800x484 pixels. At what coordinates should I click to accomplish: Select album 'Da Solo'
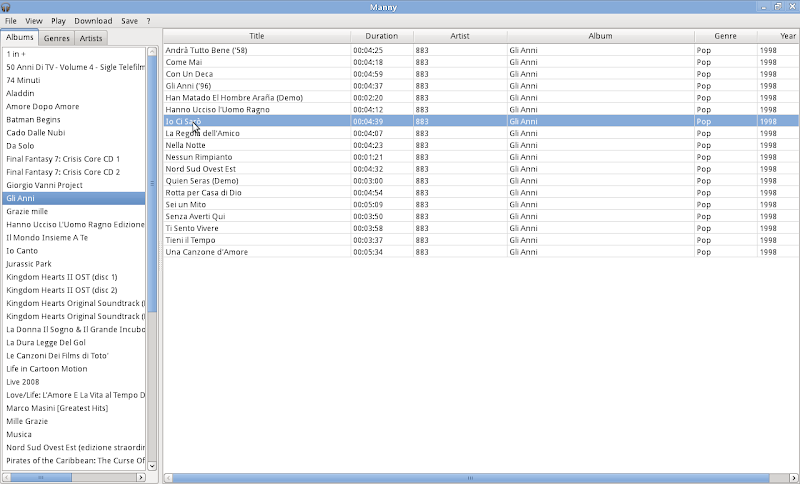coord(74,146)
